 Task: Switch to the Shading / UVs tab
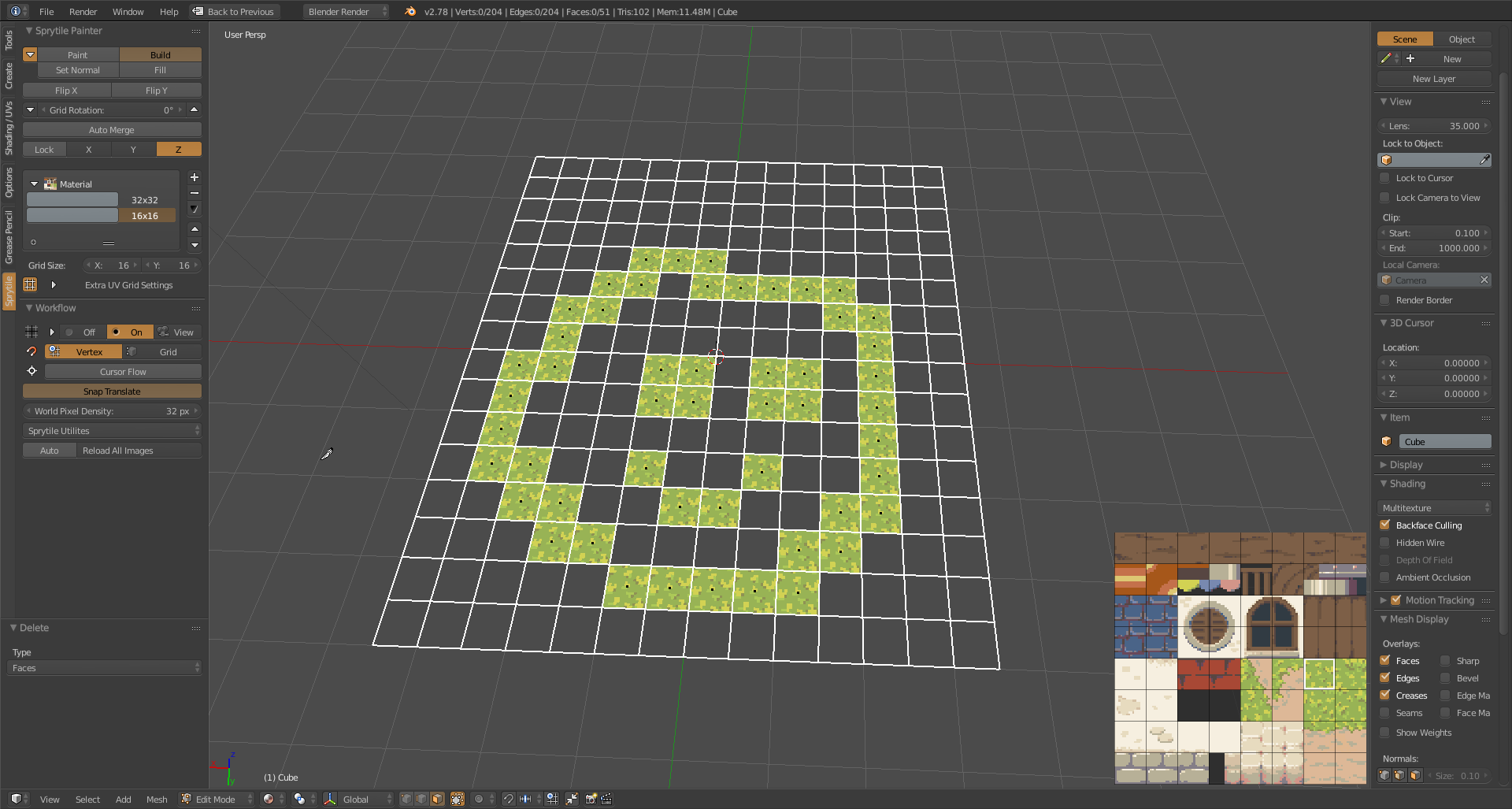coord(9,128)
